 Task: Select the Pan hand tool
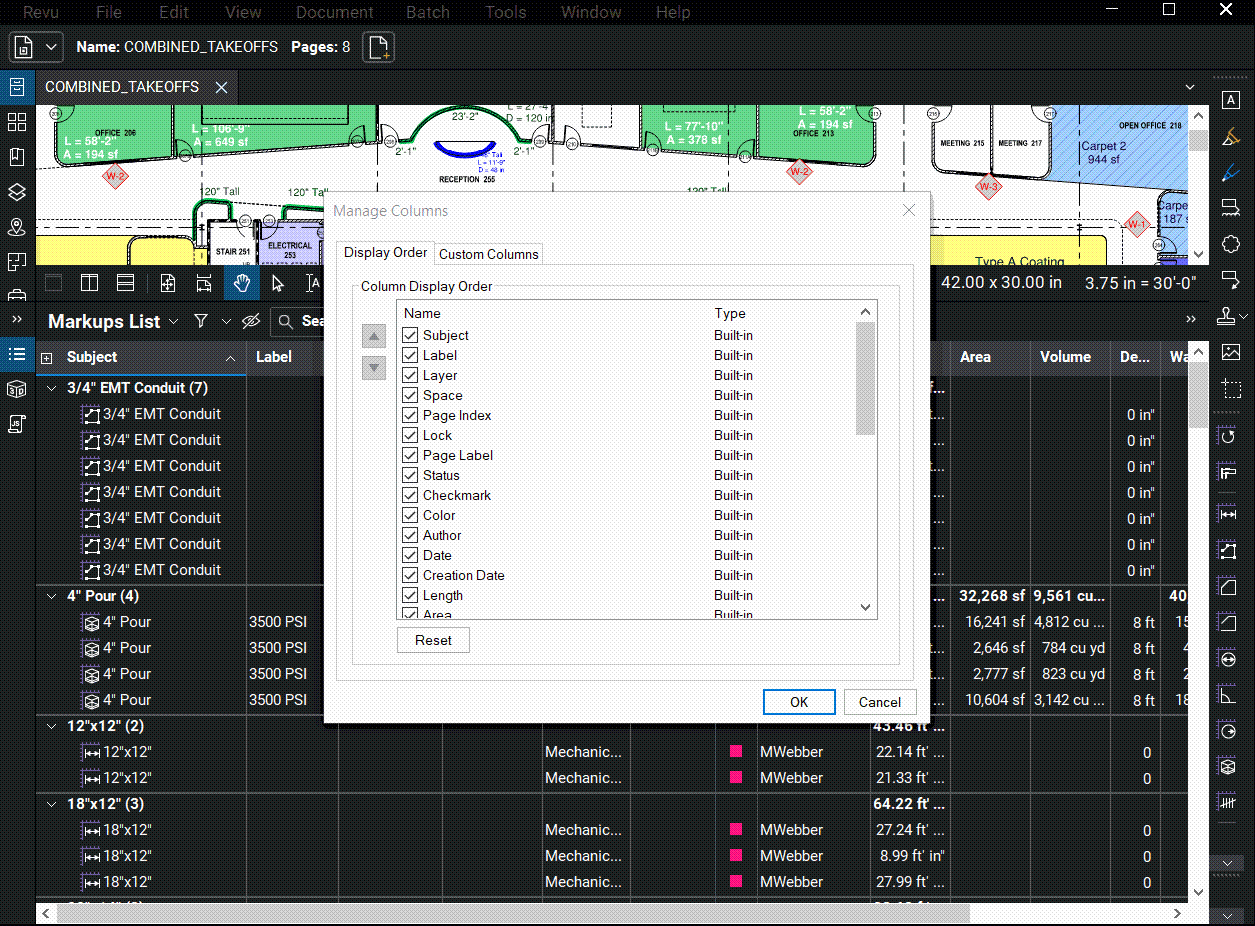coord(241,283)
